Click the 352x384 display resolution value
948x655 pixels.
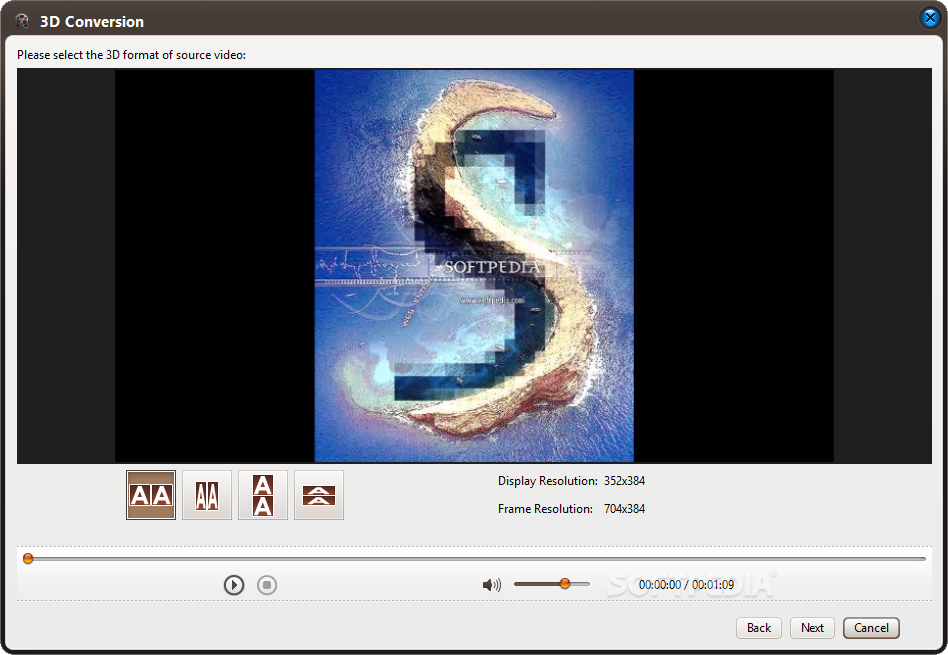(625, 481)
